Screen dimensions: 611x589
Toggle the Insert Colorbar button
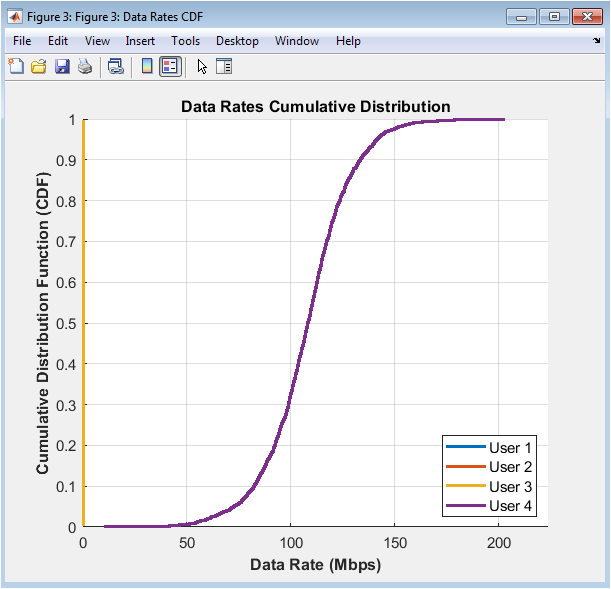147,67
